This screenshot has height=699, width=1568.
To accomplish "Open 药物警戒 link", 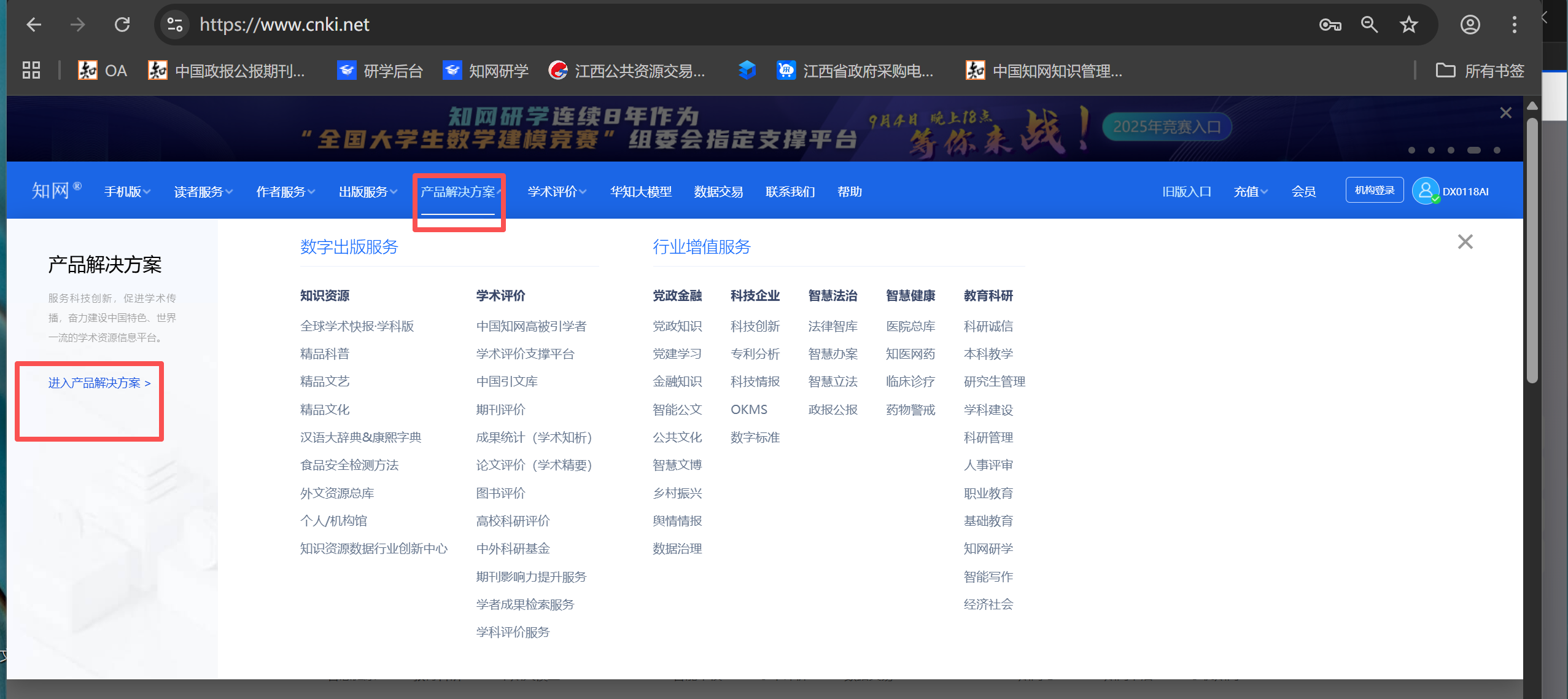I will pyautogui.click(x=910, y=410).
